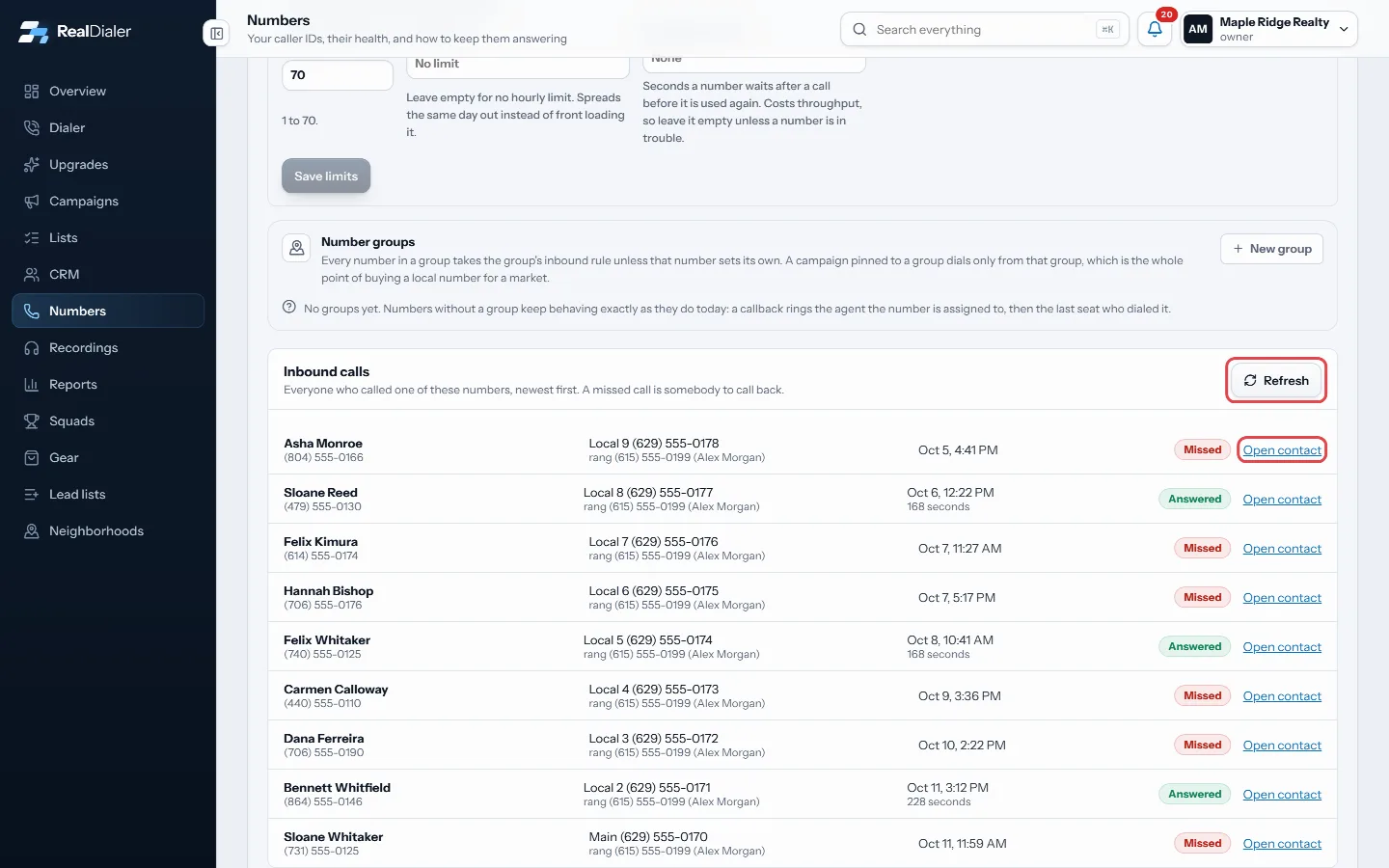The width and height of the screenshot is (1389, 868).
Task: Click the Overview grid icon in sidebar
Action: pos(32,92)
